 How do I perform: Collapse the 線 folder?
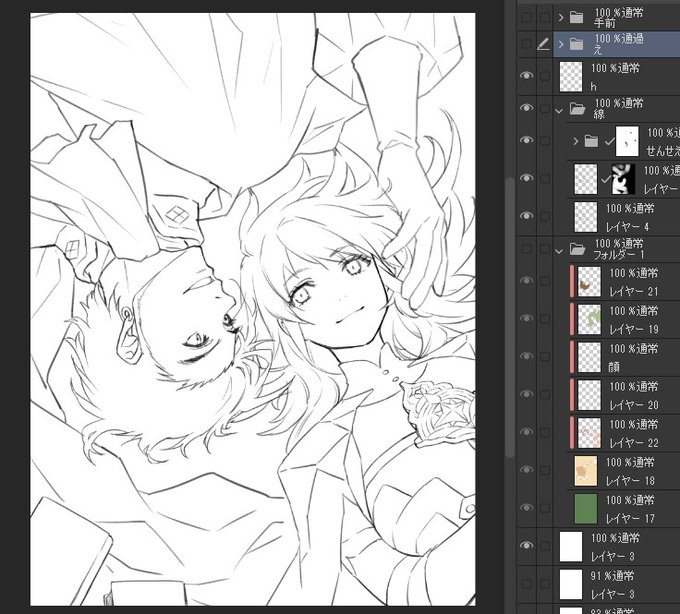pos(559,111)
